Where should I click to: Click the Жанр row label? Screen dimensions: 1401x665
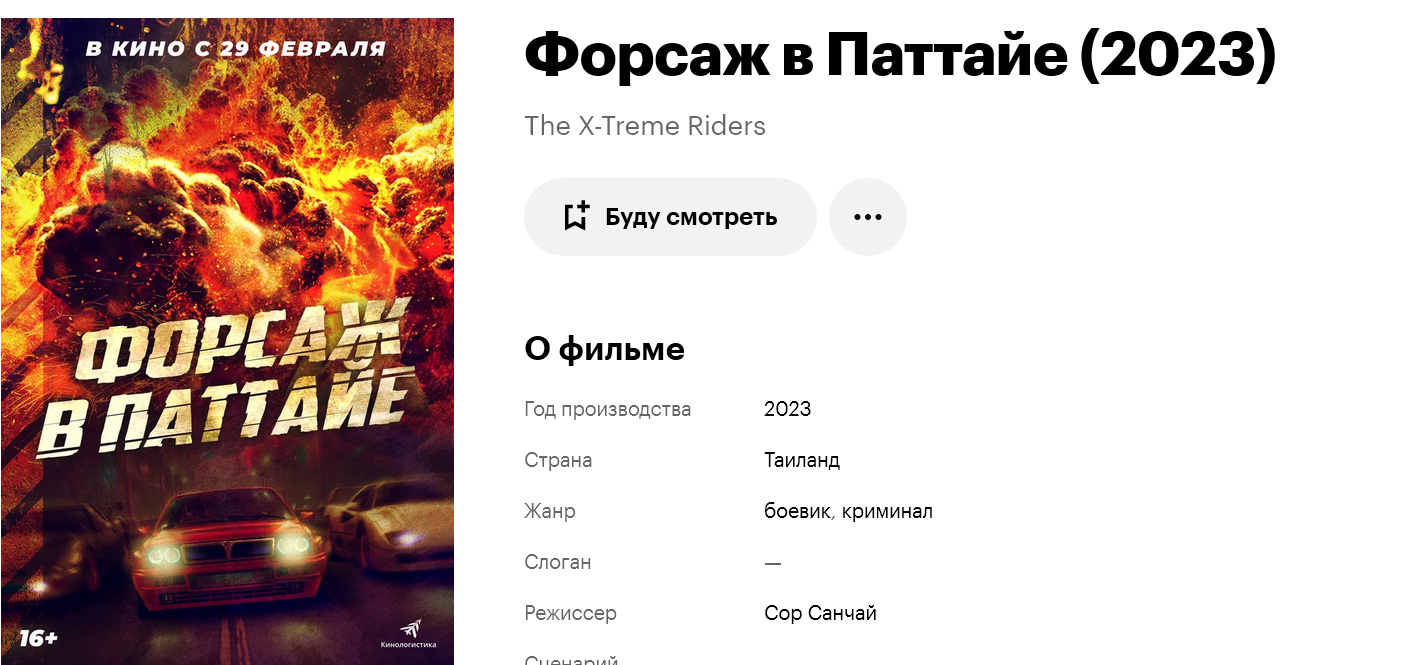click(550, 511)
